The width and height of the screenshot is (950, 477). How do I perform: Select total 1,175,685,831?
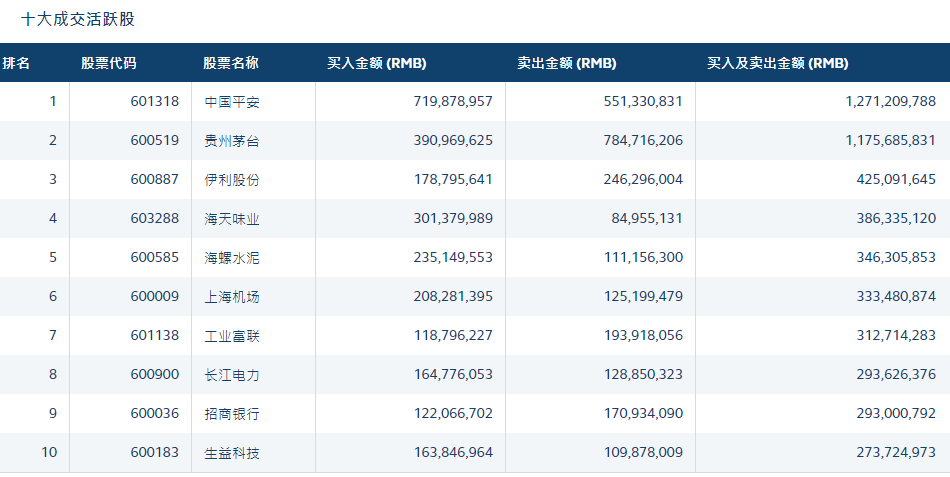coord(891,140)
